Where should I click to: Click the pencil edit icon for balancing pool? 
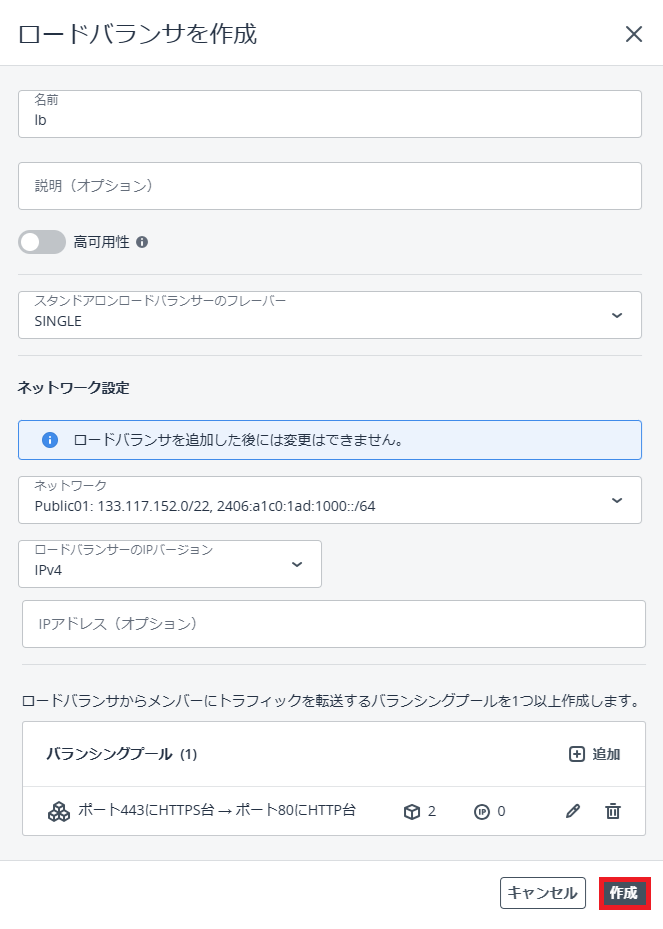pyautogui.click(x=573, y=811)
